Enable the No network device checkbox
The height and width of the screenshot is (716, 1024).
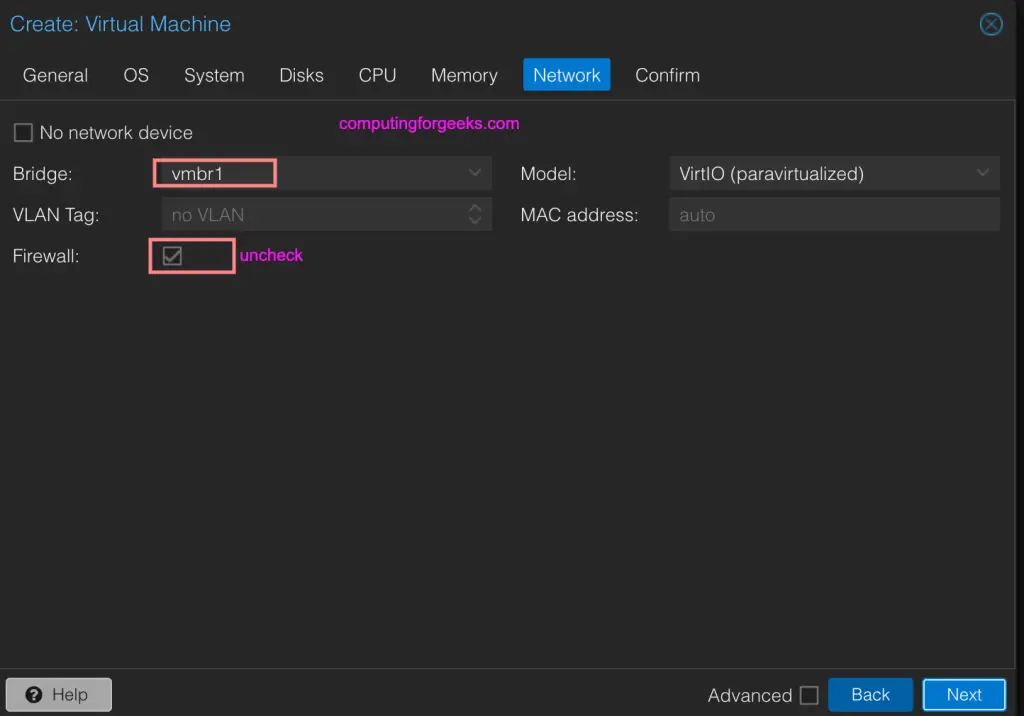pyautogui.click(x=24, y=133)
